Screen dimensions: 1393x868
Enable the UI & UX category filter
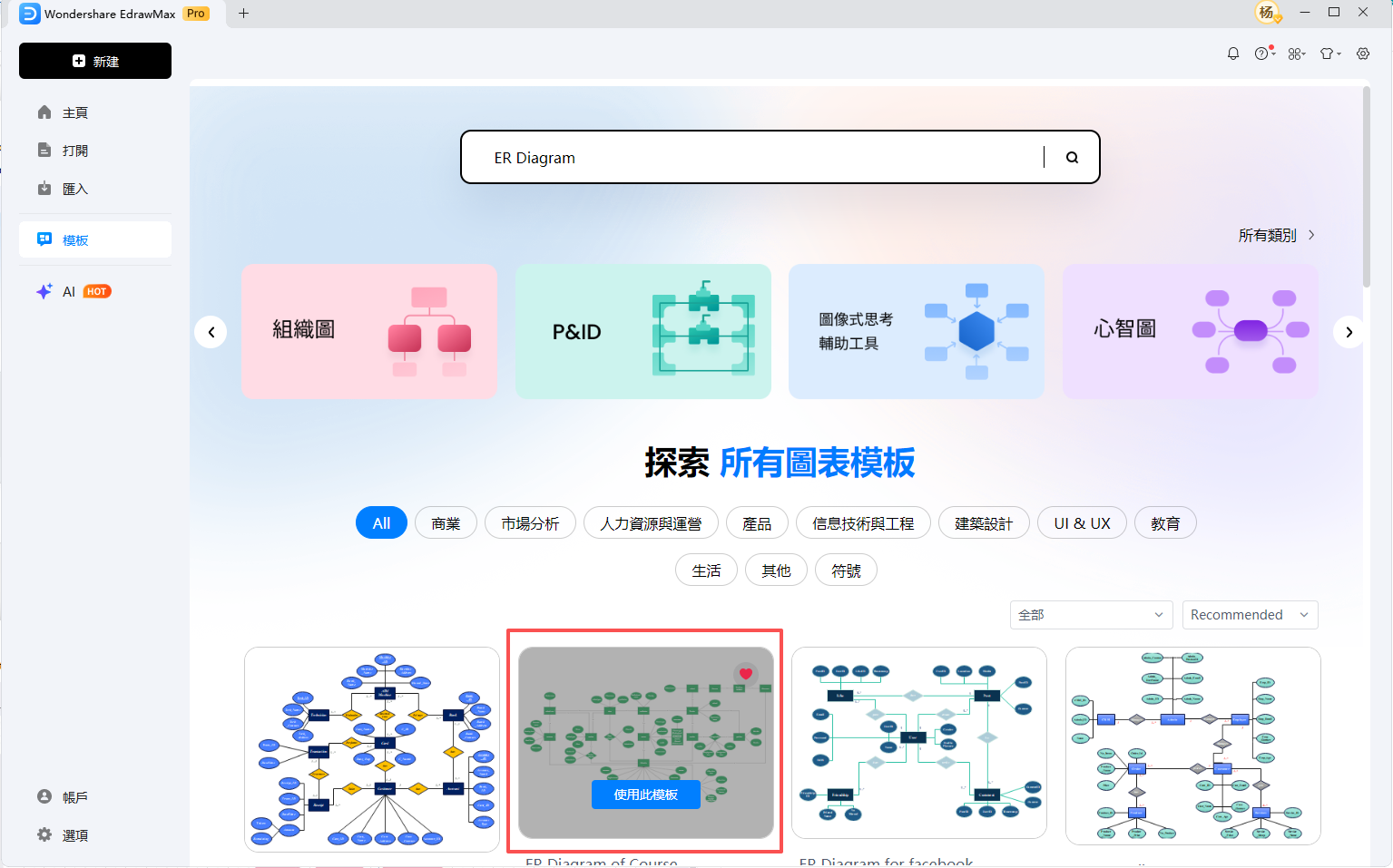tap(1082, 522)
